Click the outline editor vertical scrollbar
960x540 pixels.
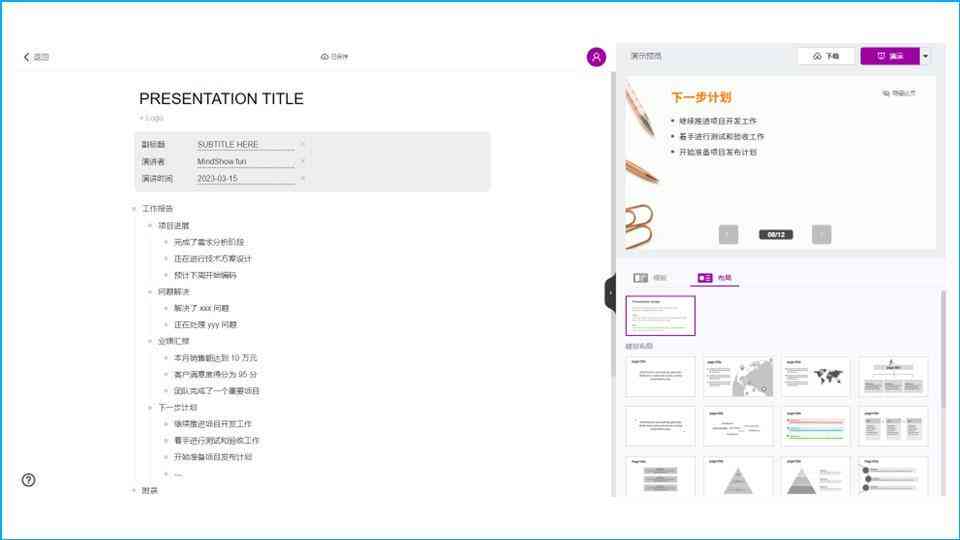[613, 223]
